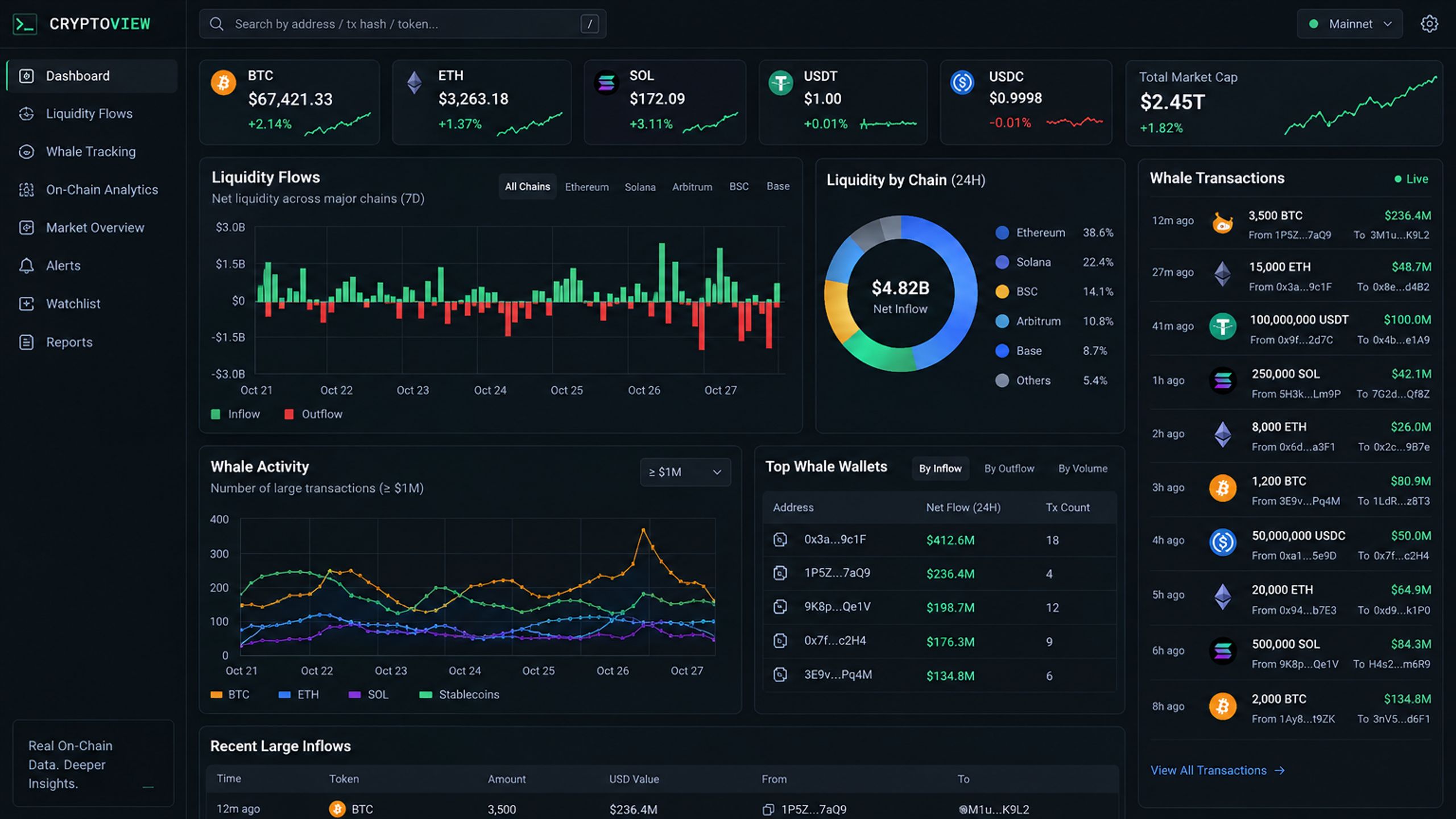Click the whale icon on 3,500 BTC transaction

point(1222,222)
